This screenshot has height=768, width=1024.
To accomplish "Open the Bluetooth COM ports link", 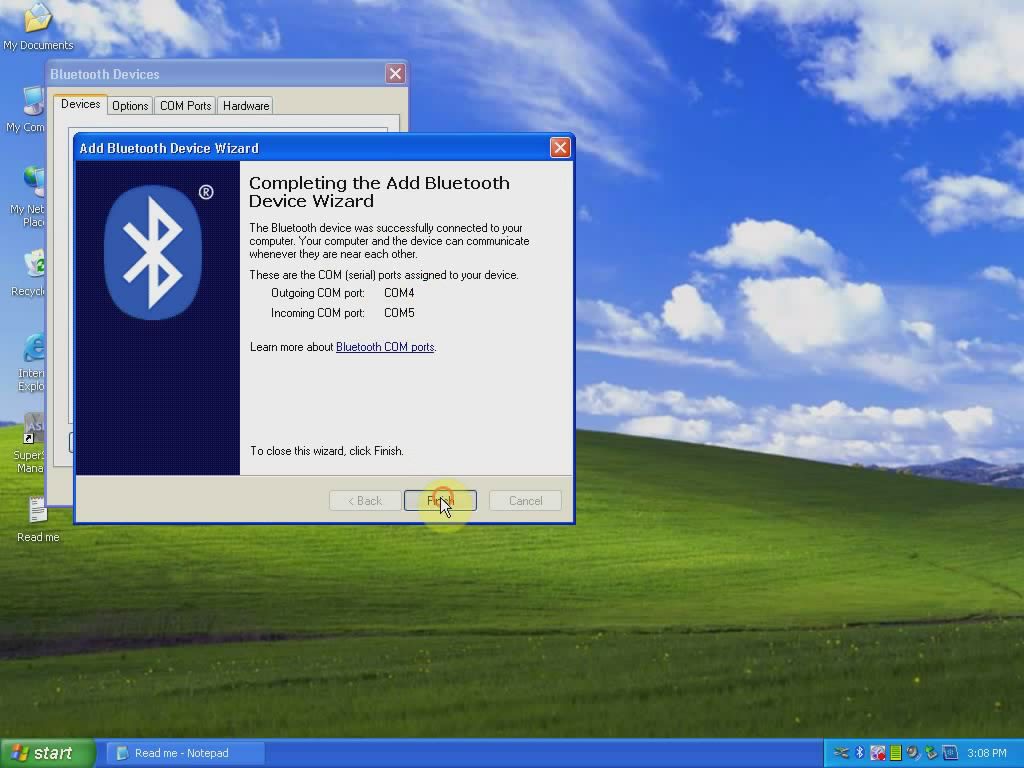I will [x=385, y=347].
